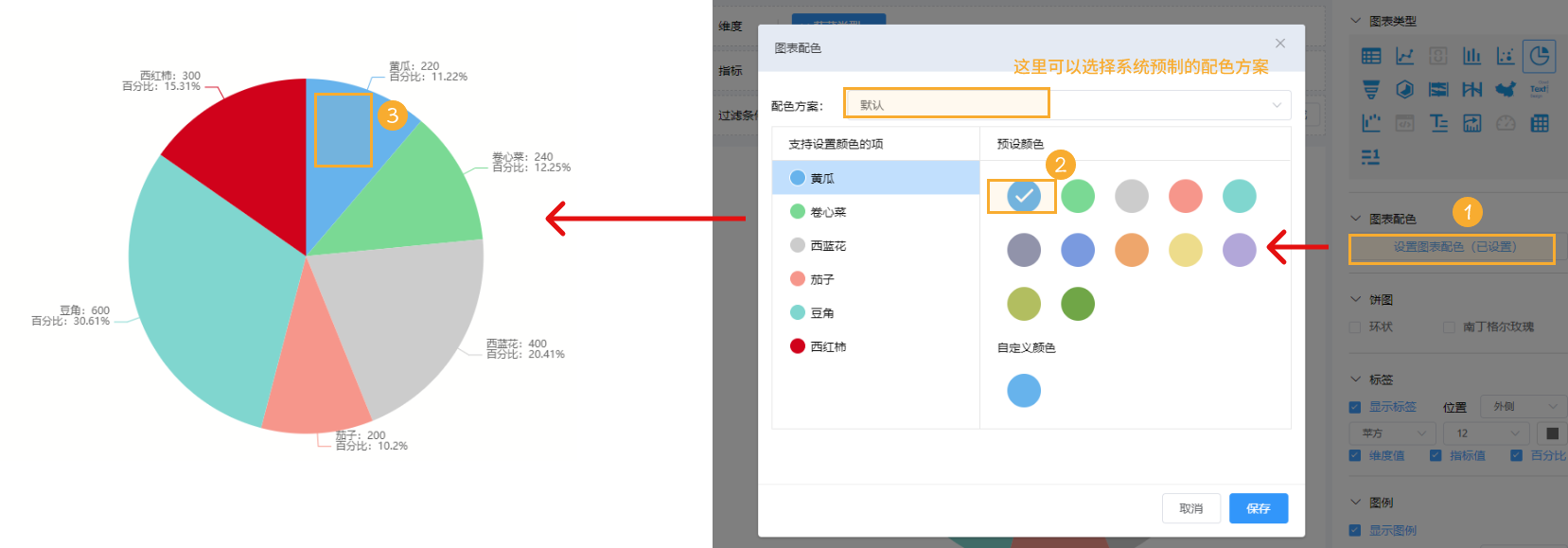Choose the code embed chart type icon
This screenshot has height=548, width=1568.
pyautogui.click(x=1404, y=123)
